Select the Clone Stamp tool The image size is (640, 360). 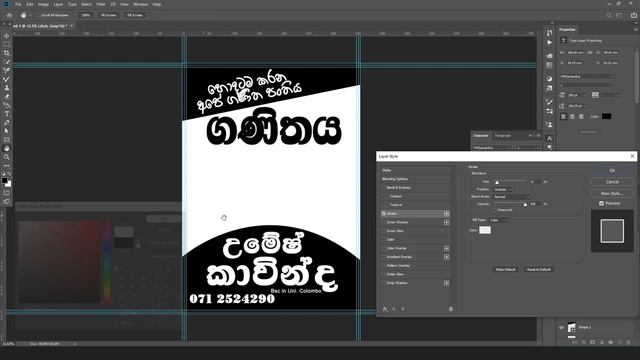[7, 88]
